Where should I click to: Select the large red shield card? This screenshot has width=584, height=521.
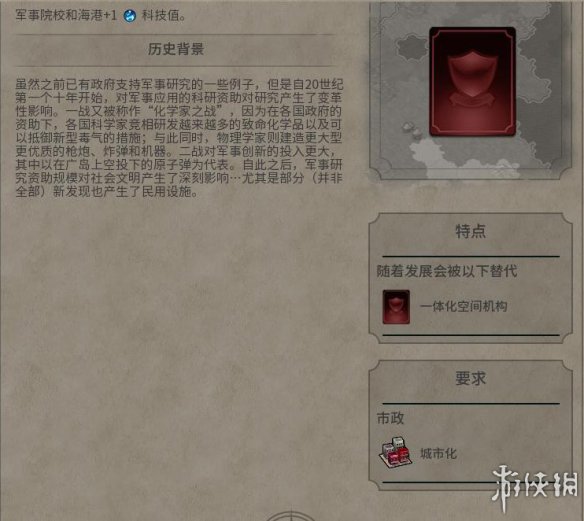[x=472, y=82]
